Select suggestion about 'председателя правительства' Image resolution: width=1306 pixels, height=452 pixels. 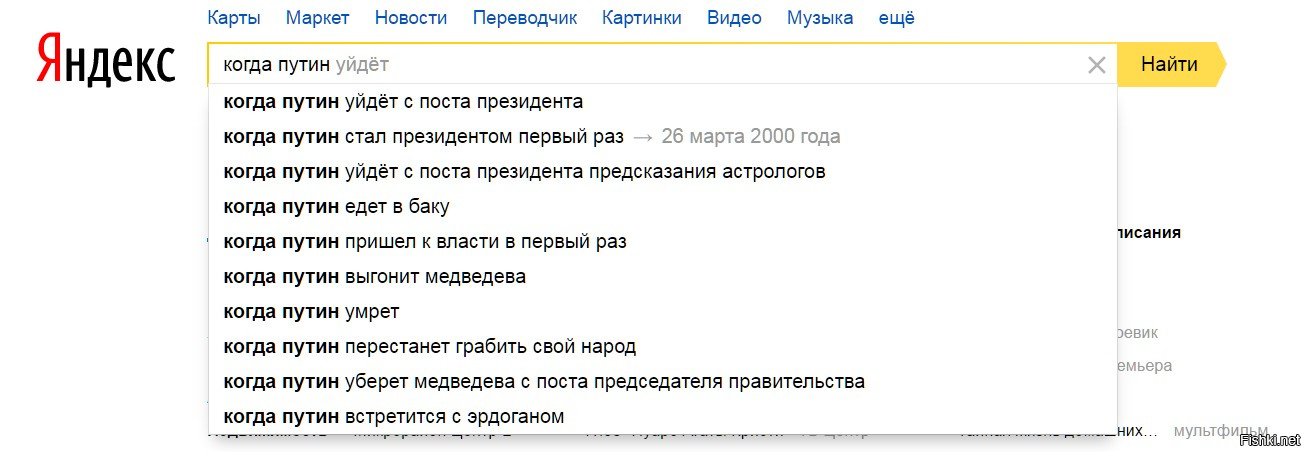[x=662, y=381]
